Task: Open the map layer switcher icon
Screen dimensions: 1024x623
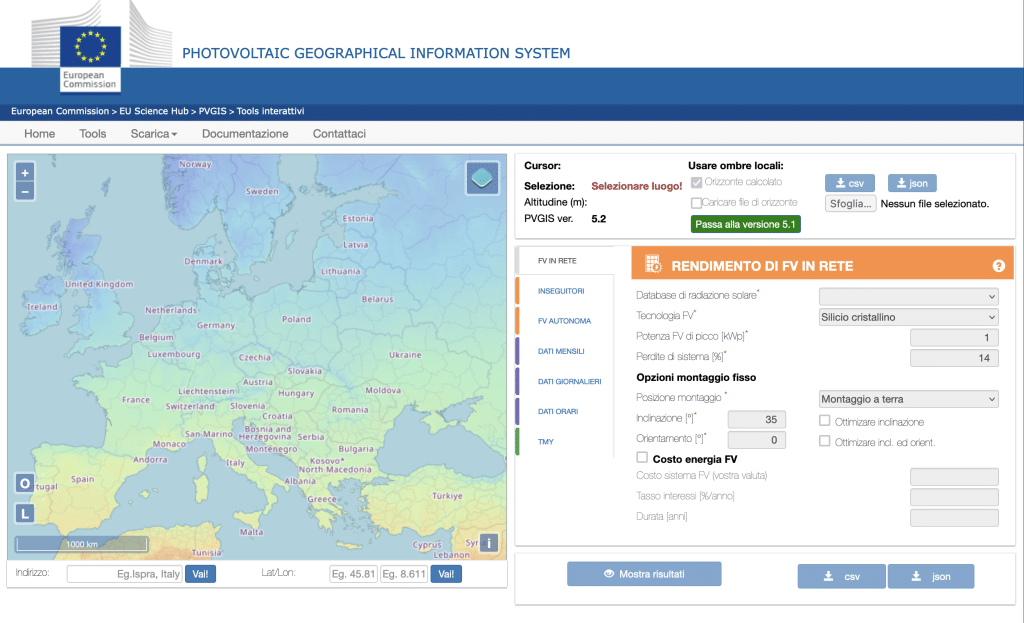Action: pos(483,178)
